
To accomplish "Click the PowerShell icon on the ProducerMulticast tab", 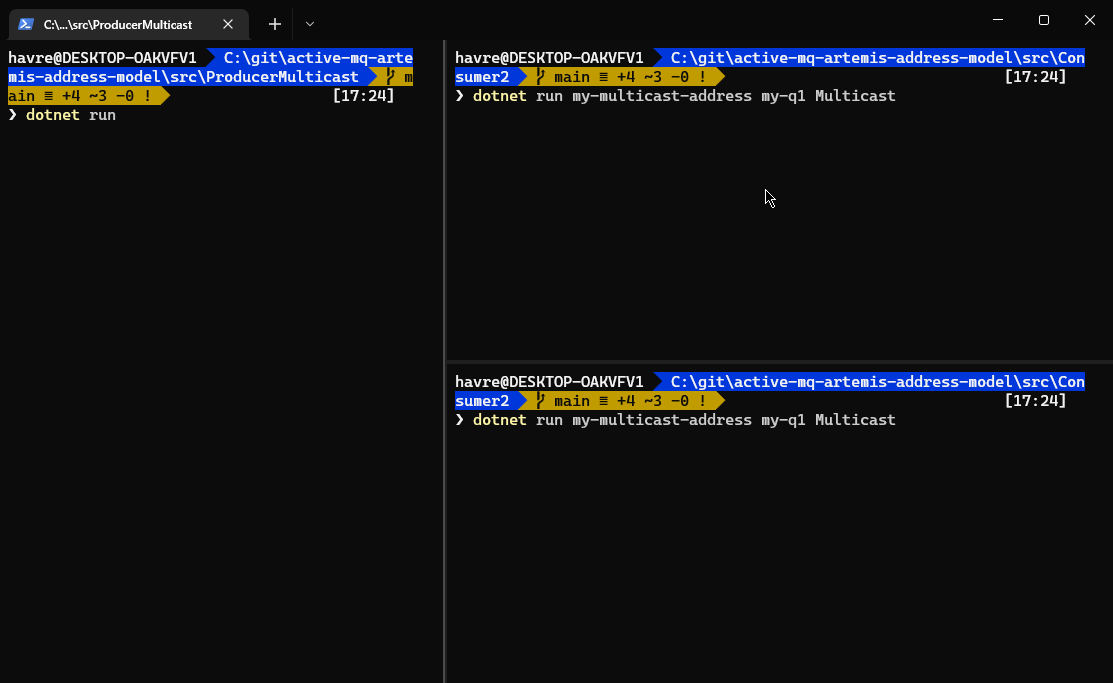I will pos(24,24).
